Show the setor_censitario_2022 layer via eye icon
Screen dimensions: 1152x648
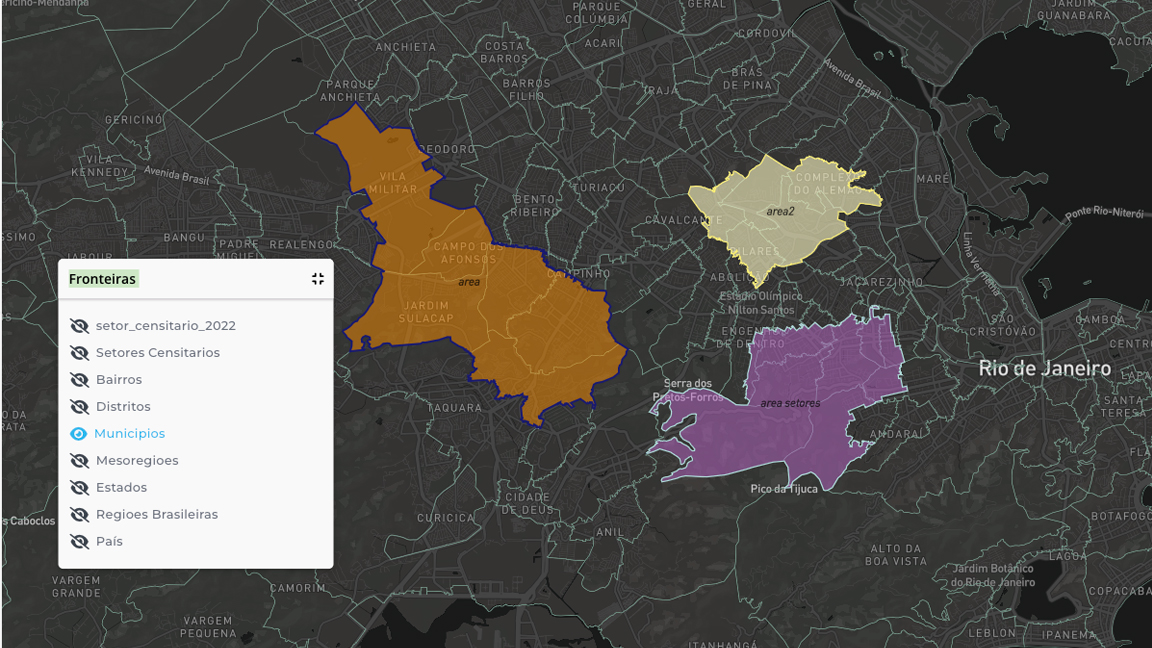[x=80, y=326]
